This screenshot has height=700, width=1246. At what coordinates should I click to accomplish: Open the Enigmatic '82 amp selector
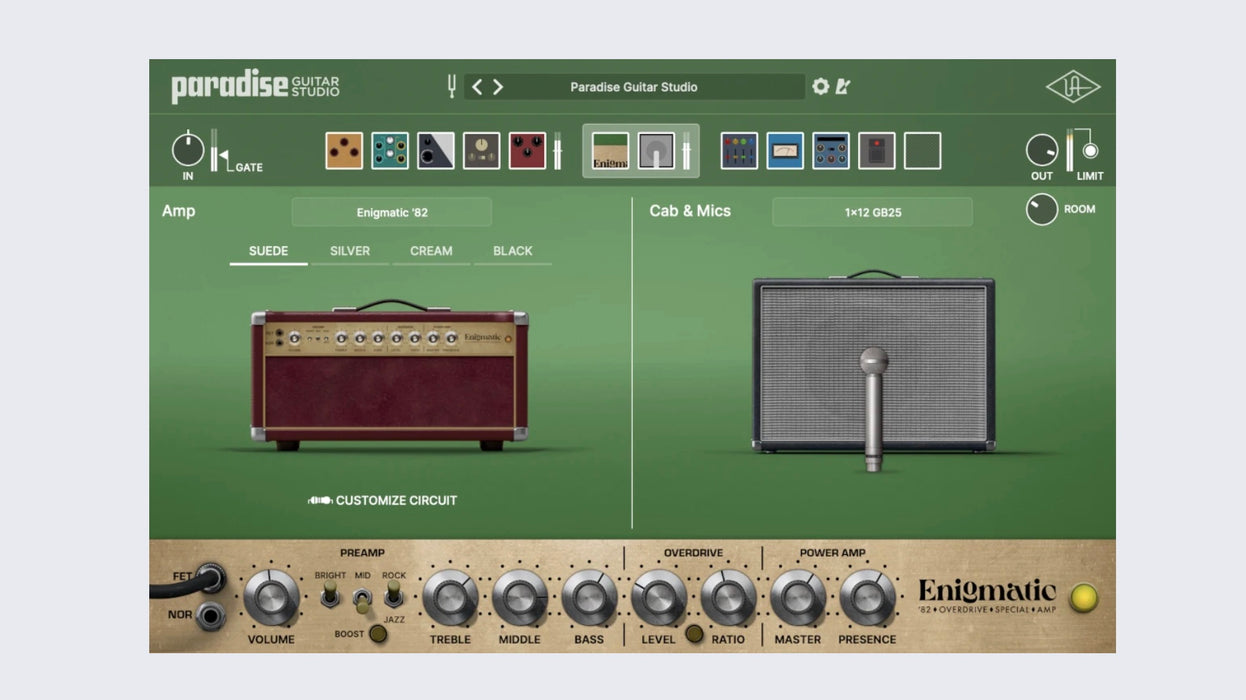[392, 212]
